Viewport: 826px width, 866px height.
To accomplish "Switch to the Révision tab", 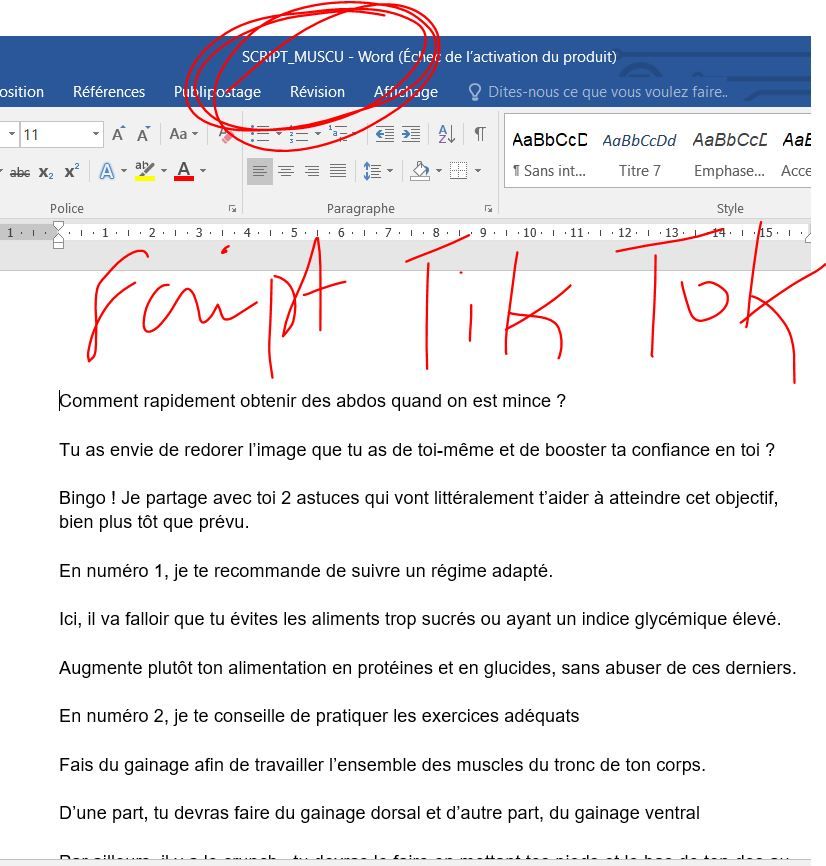I will coord(317,92).
